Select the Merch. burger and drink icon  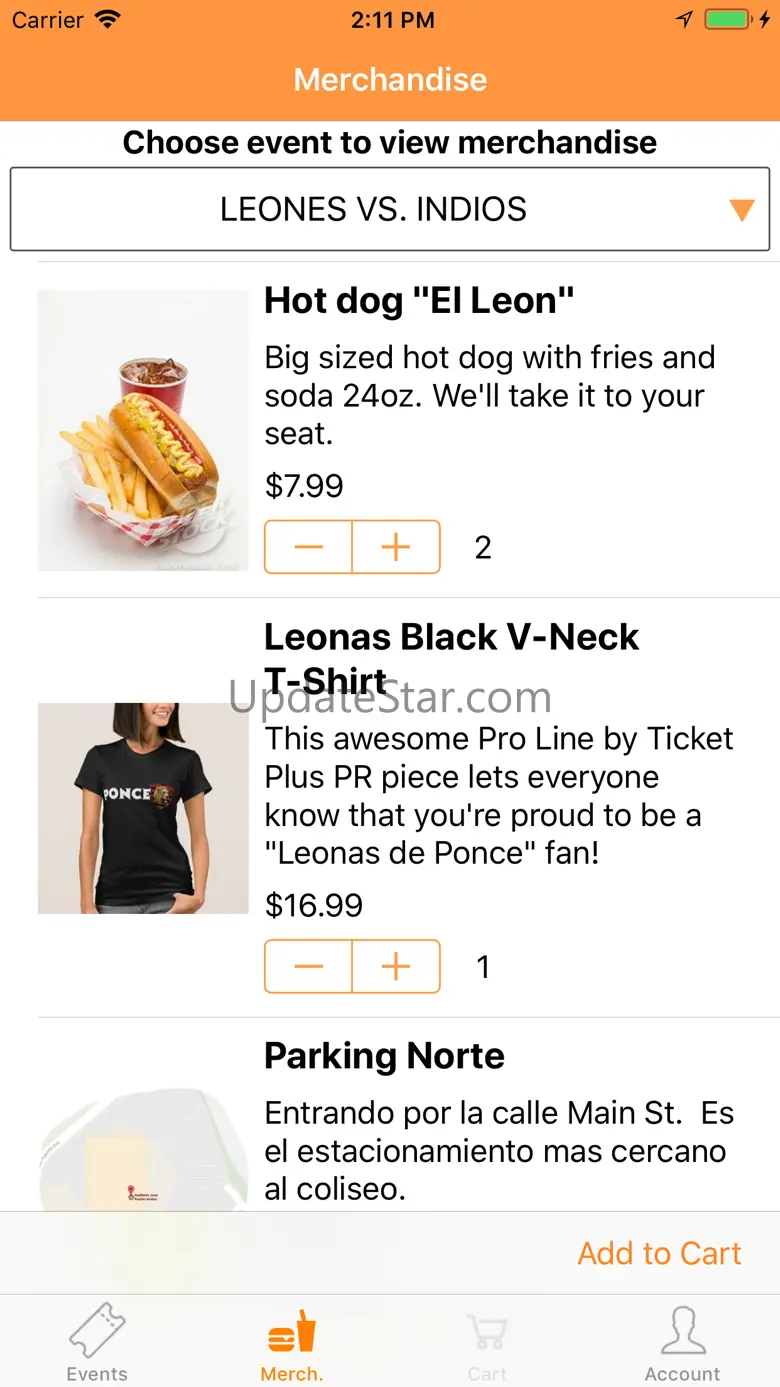coord(292,1331)
